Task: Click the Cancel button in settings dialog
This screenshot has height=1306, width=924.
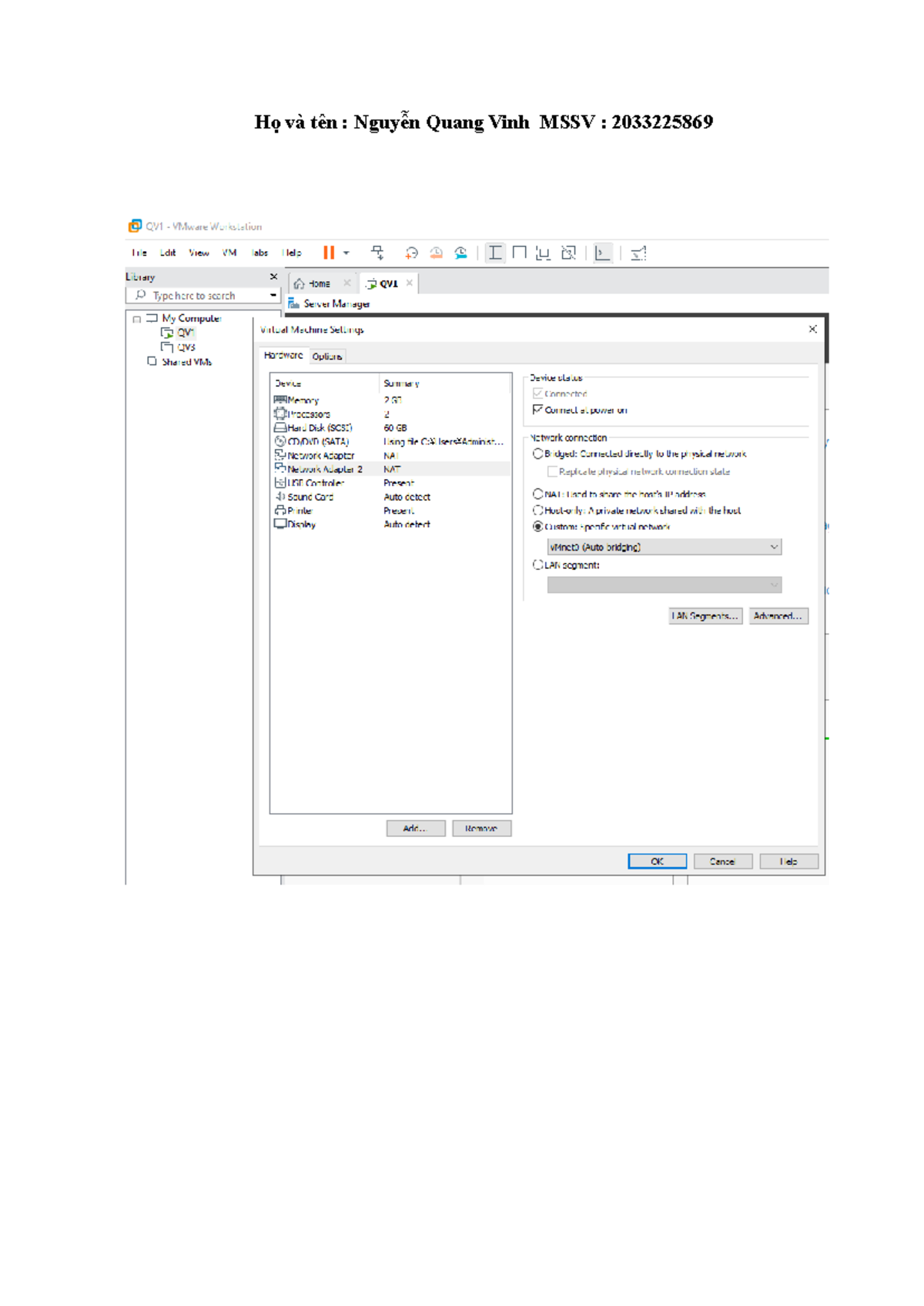Action: click(723, 862)
